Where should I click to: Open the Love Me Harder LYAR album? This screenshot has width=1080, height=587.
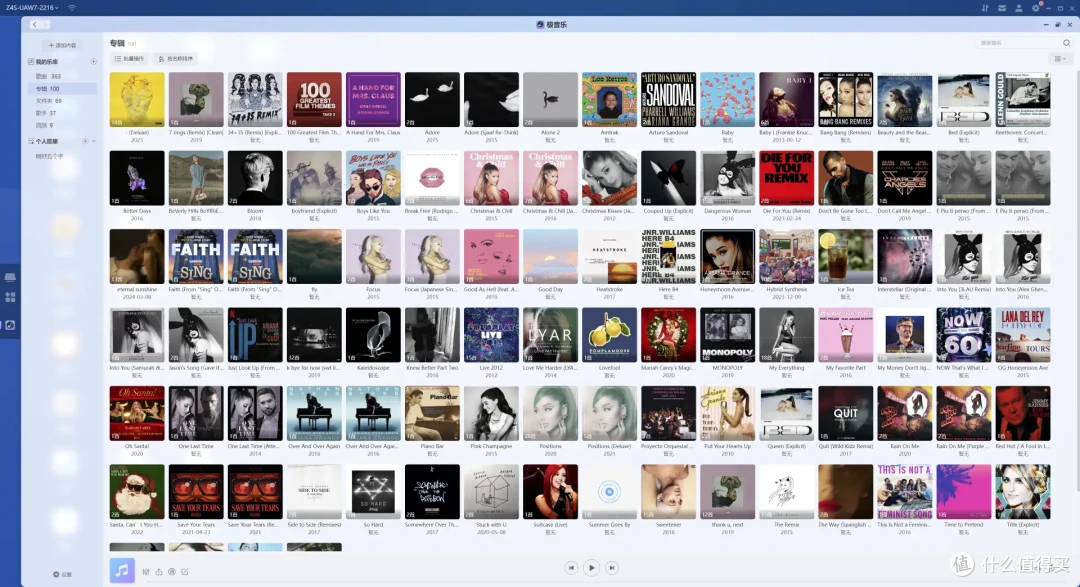[550, 335]
